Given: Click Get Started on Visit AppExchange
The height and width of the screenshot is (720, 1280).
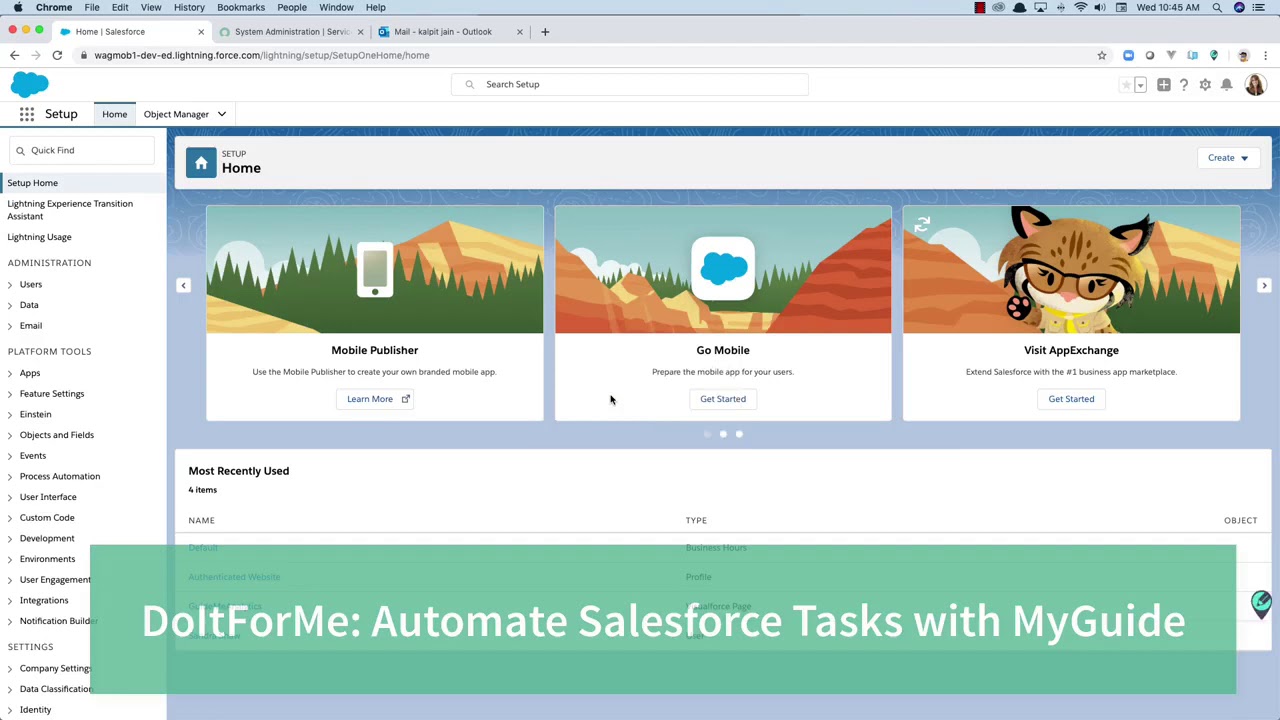Looking at the screenshot, I should 1071,399.
